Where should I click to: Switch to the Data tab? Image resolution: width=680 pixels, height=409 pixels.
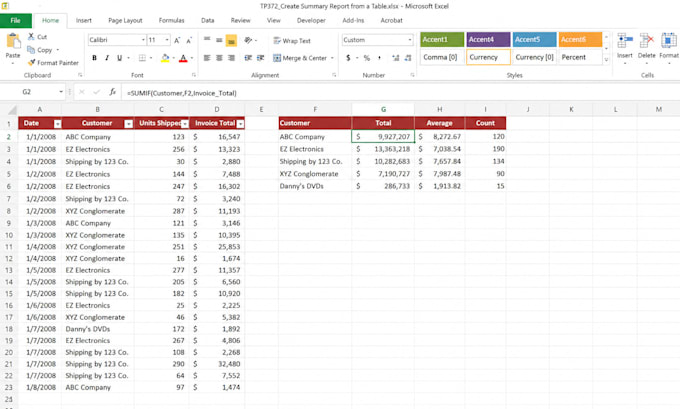tap(207, 20)
